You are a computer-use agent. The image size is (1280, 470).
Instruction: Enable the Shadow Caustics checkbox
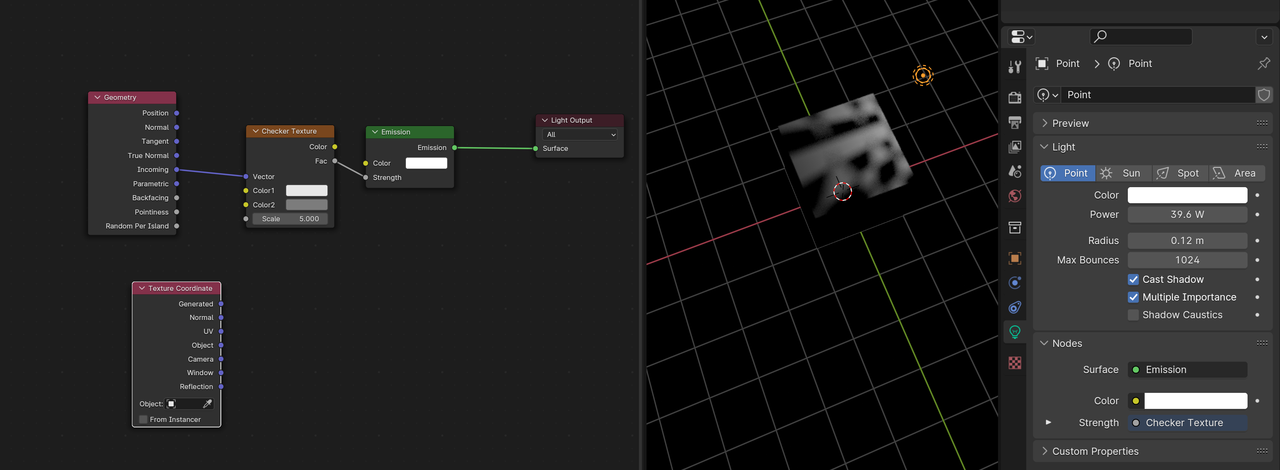point(1133,315)
